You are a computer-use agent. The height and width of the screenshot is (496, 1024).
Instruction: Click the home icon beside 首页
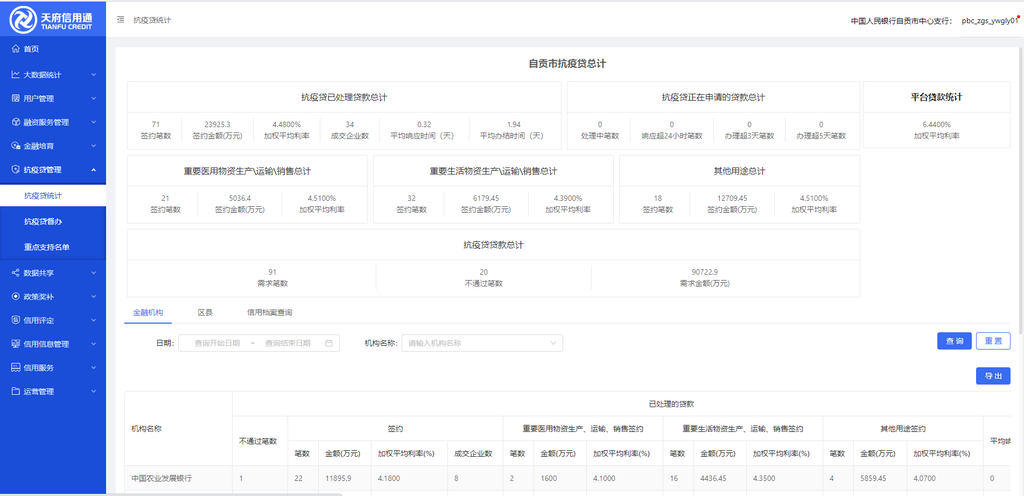click(15, 49)
